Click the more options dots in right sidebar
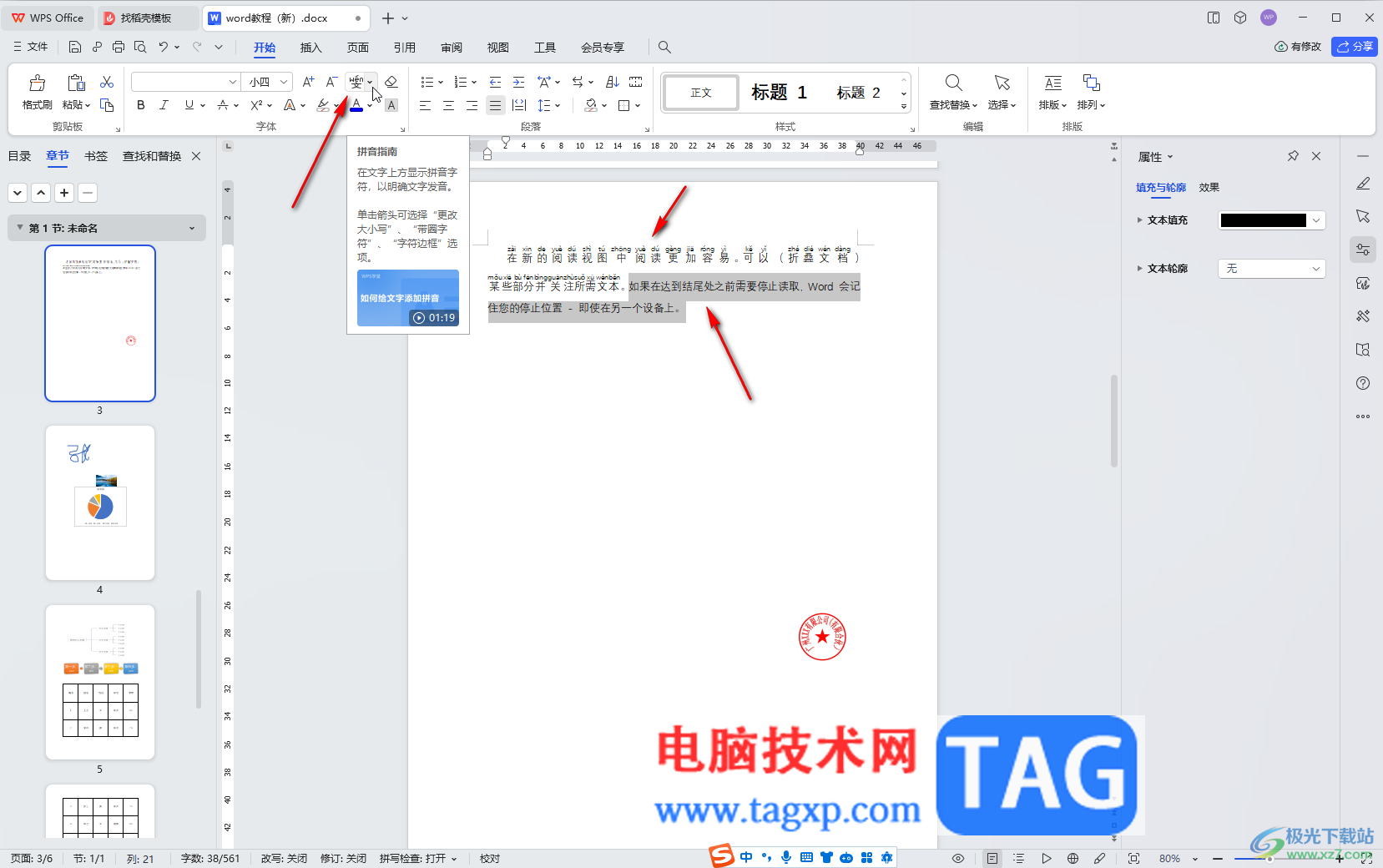Viewport: 1383px width, 868px height. tap(1363, 416)
